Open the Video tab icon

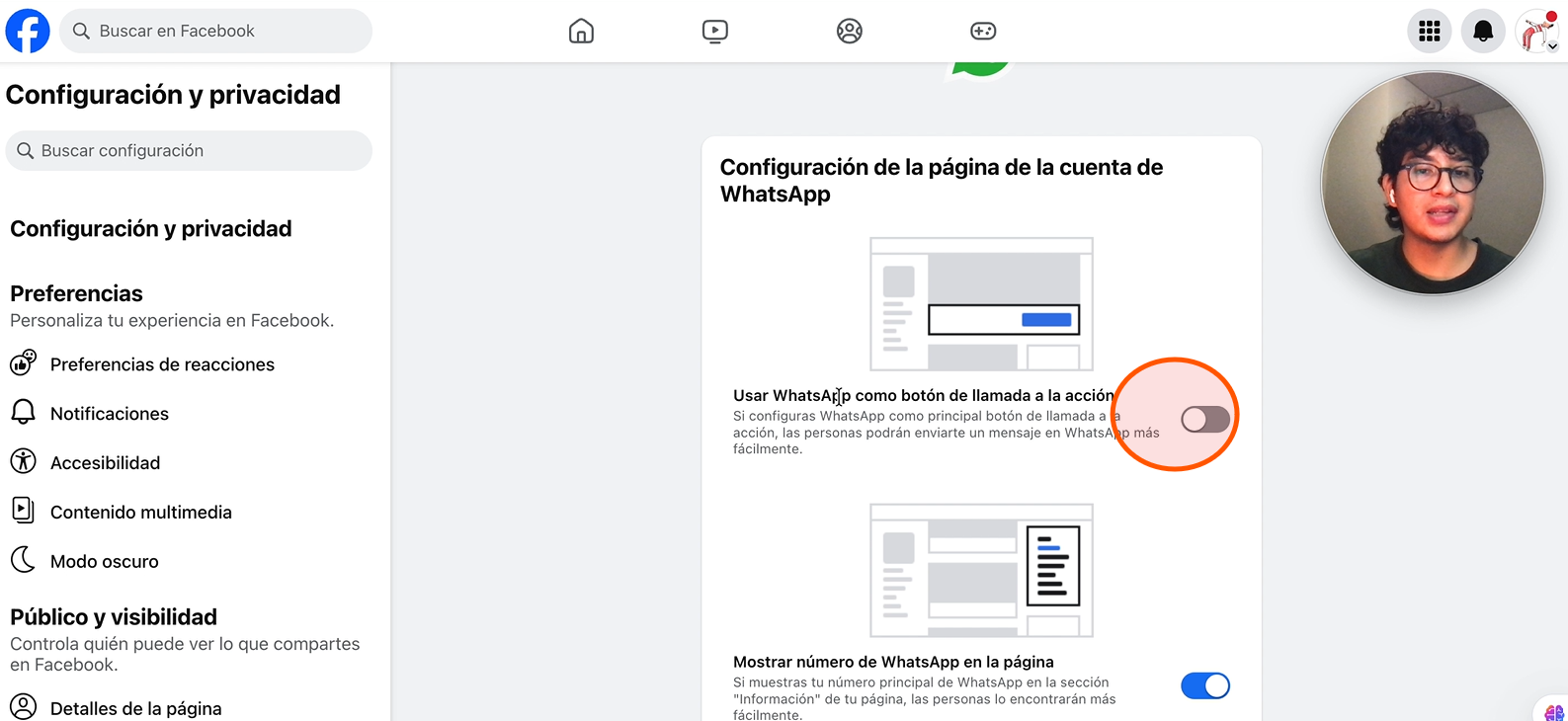715,32
